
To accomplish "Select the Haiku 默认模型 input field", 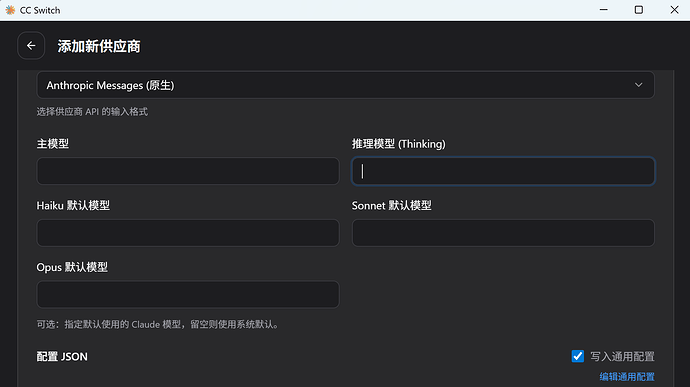I will click(x=188, y=232).
